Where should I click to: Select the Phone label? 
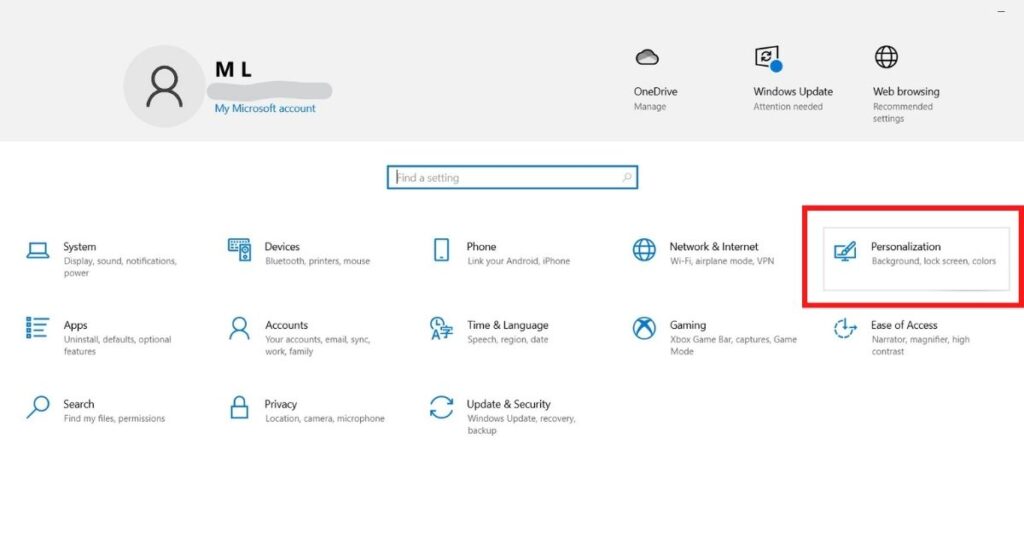click(x=481, y=247)
